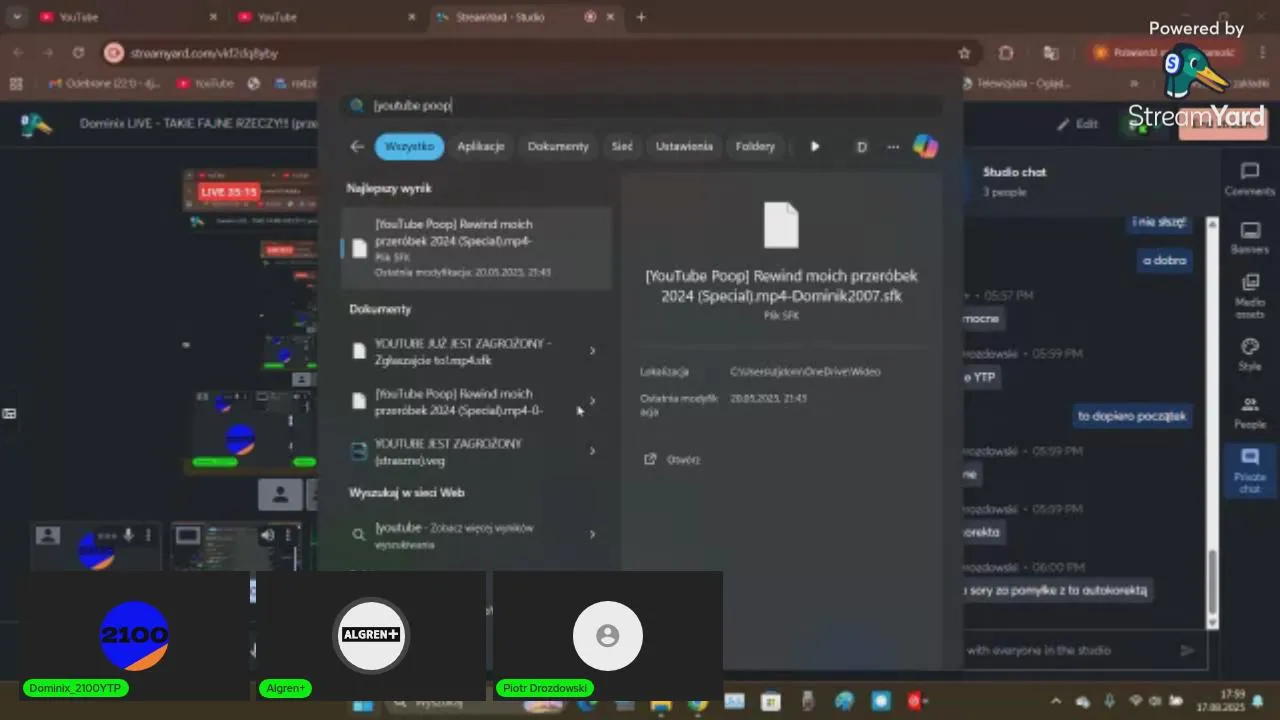Switch to the first YouTube browser tab
The image size is (1280, 720).
(x=126, y=17)
